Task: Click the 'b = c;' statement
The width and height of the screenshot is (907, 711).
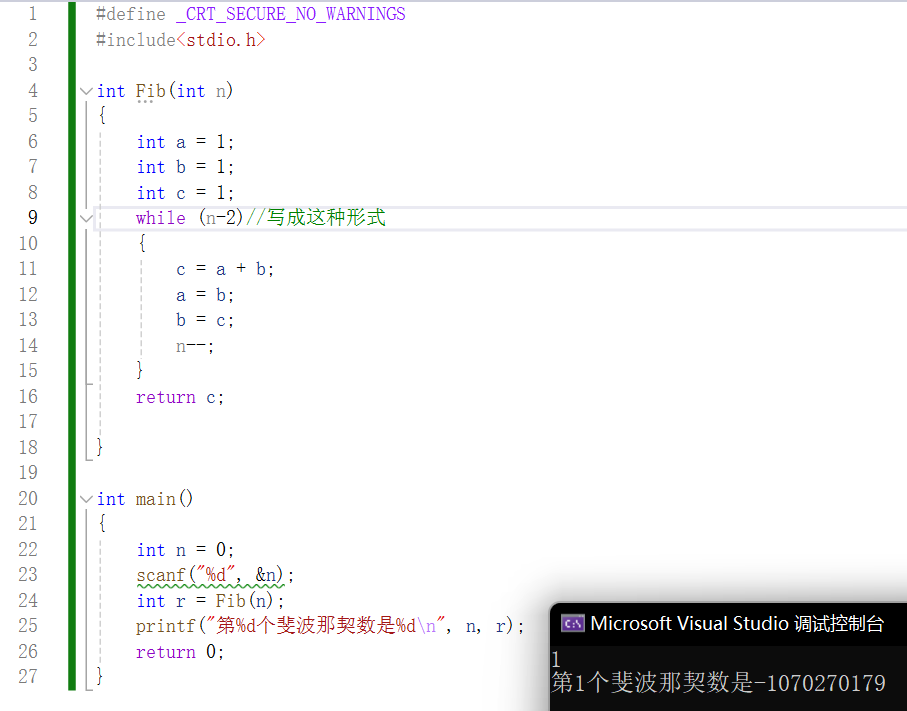Action: 205,320
